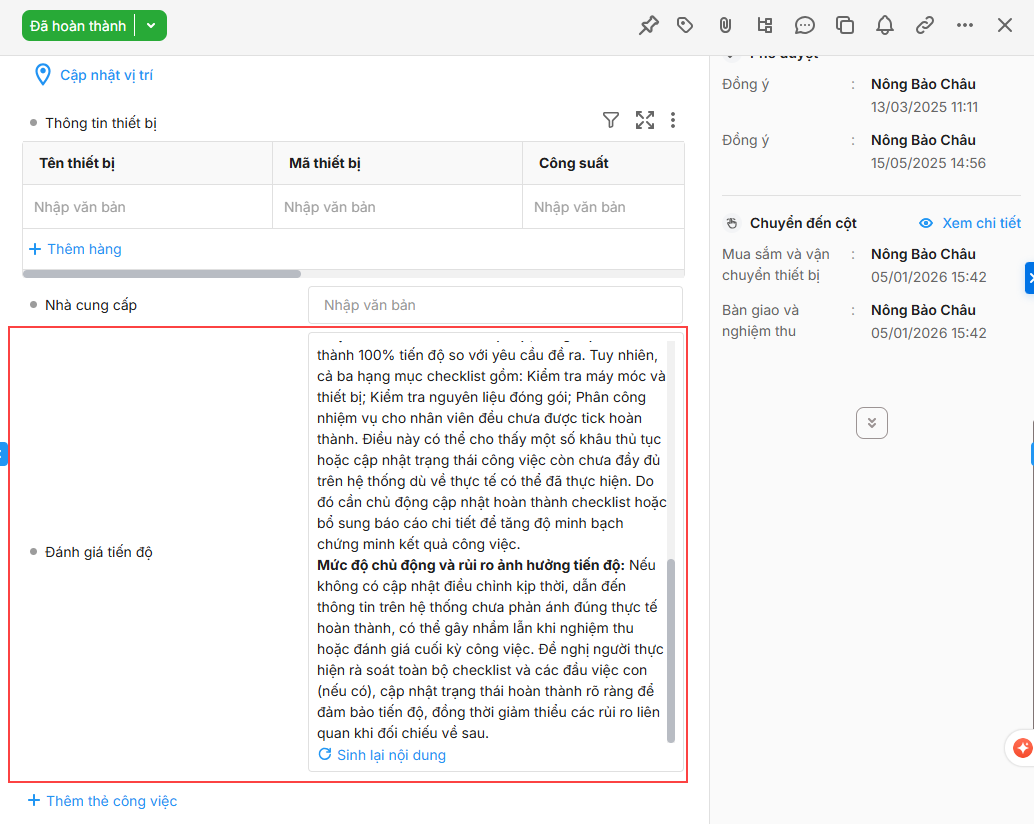Click the orange AI assistant floating button
Screen dimensions: 1034x824
[x=1023, y=748]
